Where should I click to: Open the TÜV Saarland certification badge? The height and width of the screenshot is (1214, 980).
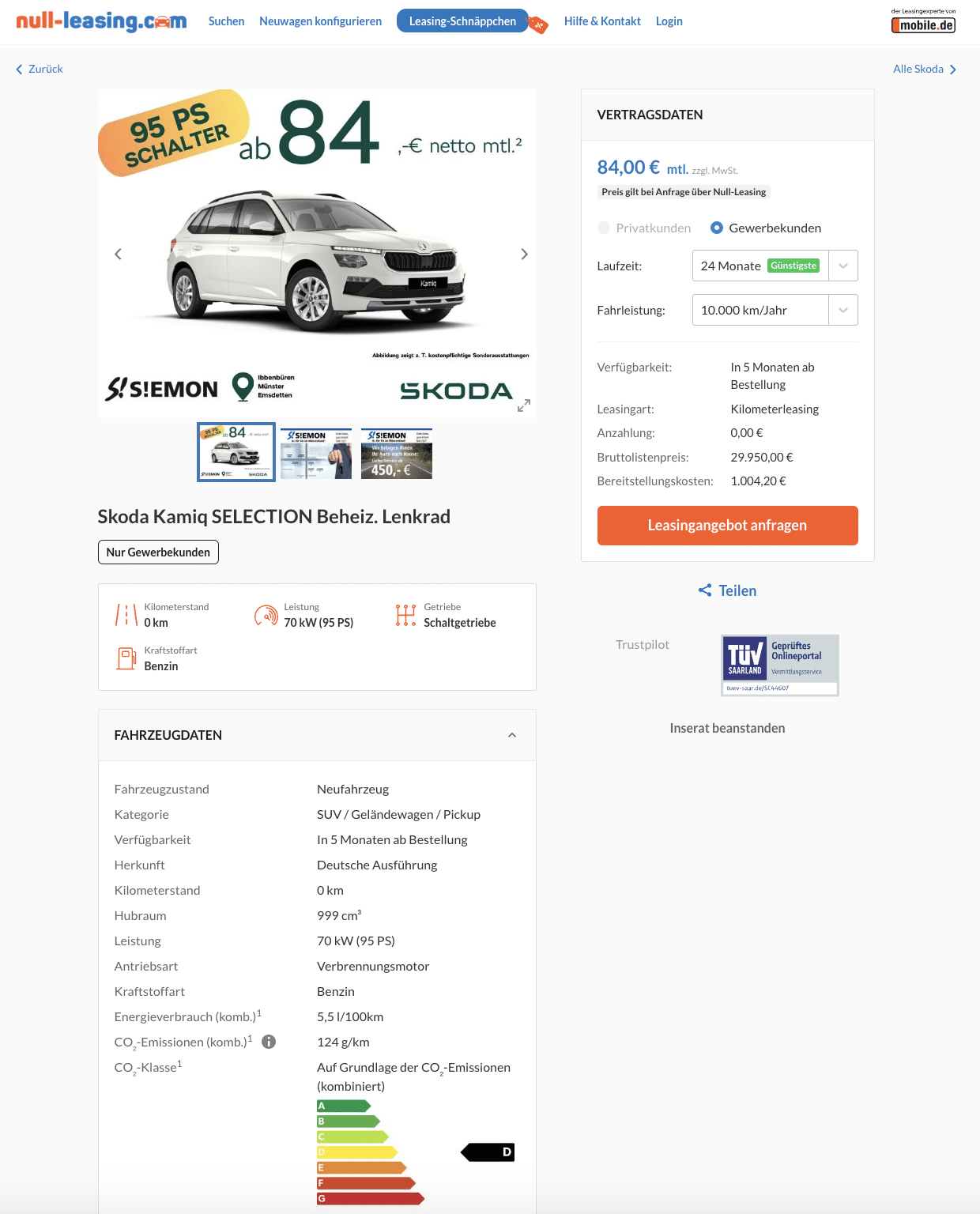click(780, 665)
